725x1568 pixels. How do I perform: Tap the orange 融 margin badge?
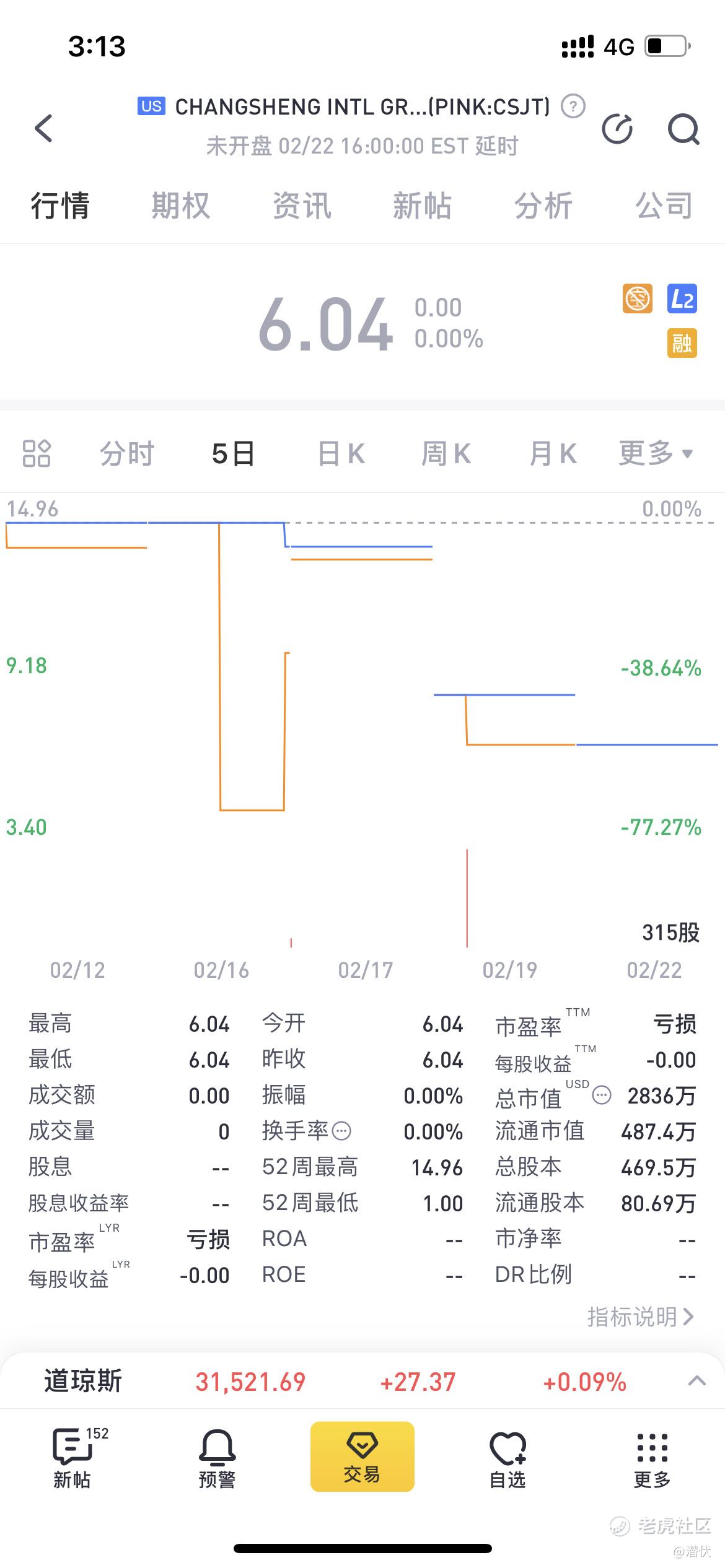pyautogui.click(x=682, y=343)
